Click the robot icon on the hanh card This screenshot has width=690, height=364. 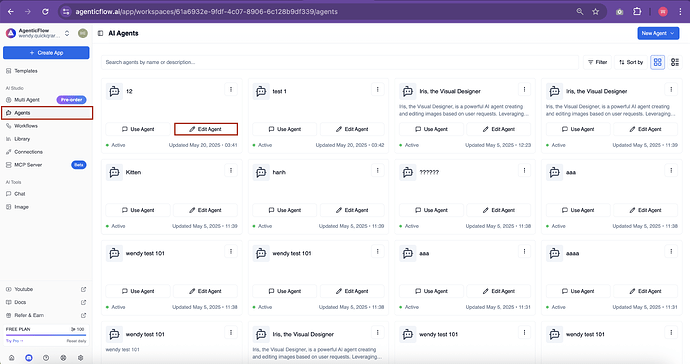261,173
